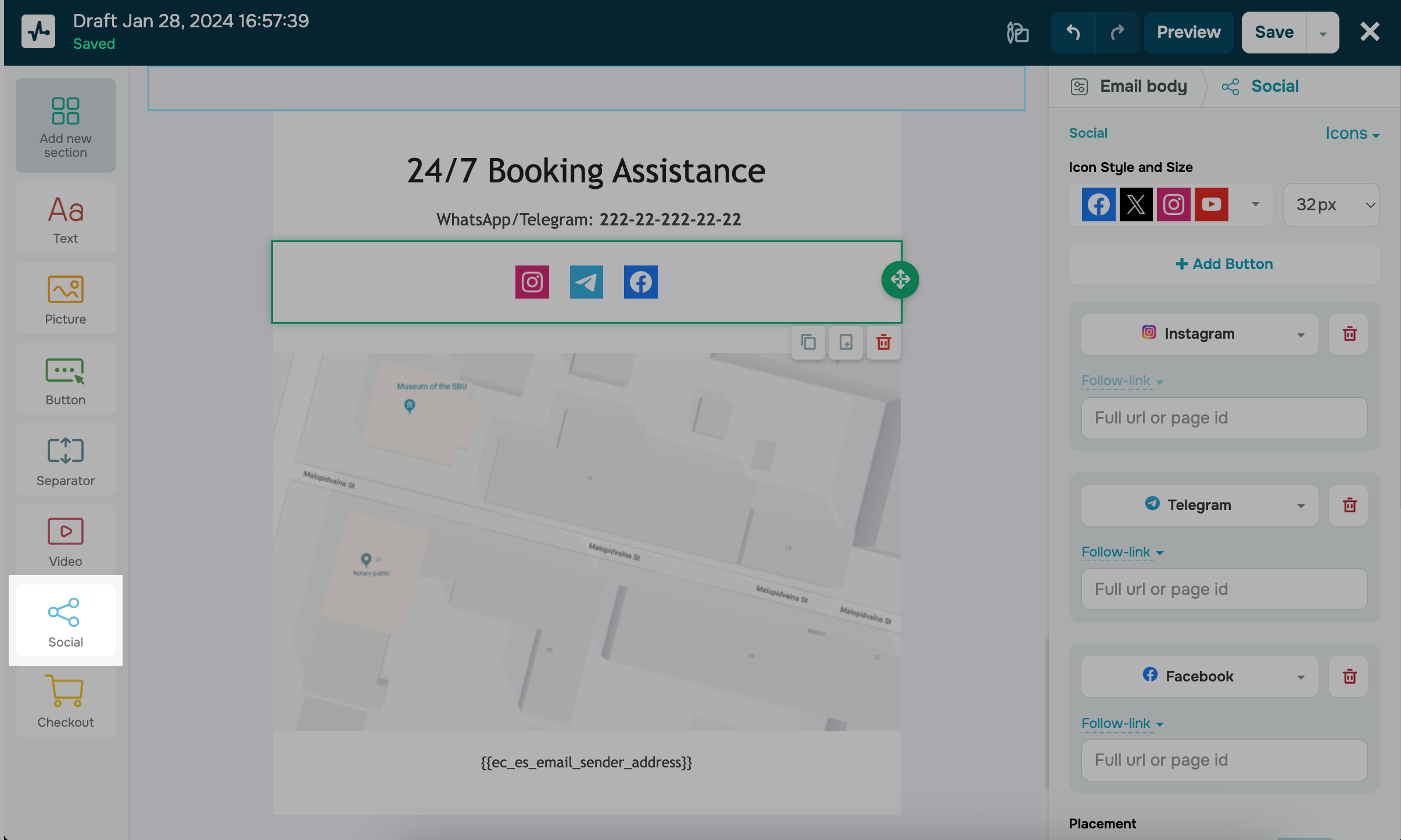Click the Instagram URL input field
The width and height of the screenshot is (1401, 840).
[1224, 418]
